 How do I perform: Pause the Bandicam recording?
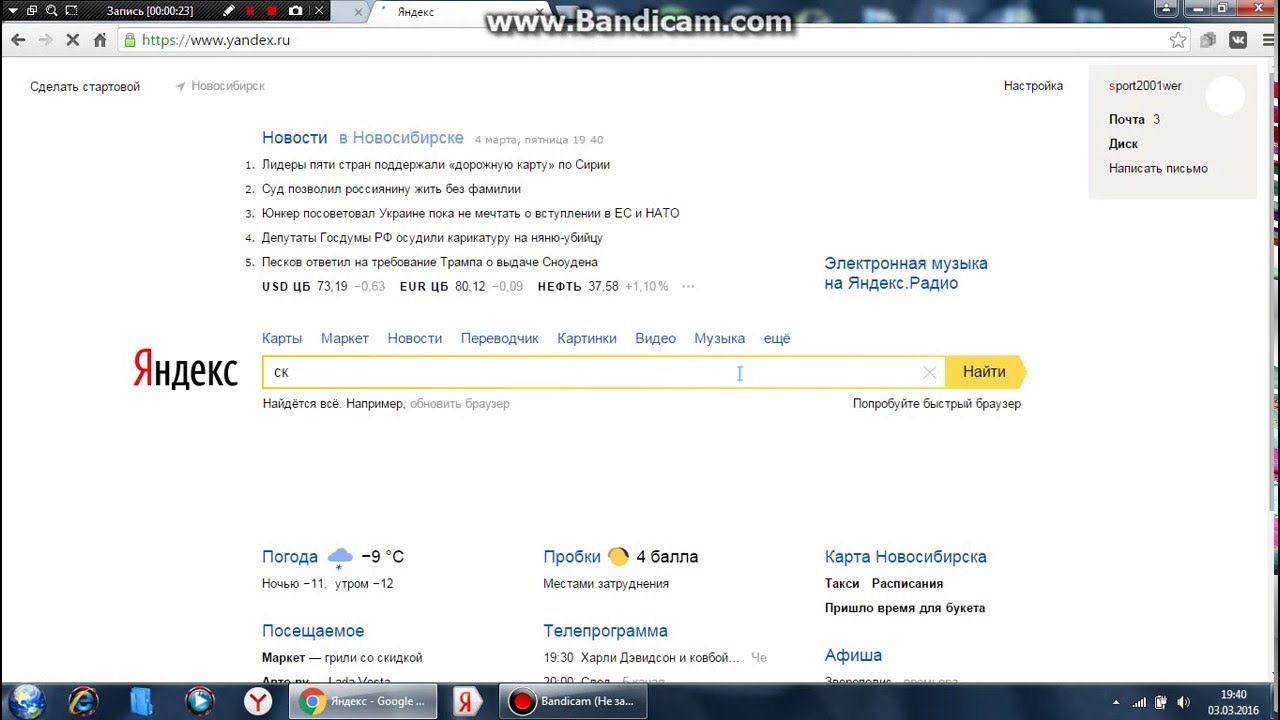[x=250, y=11]
